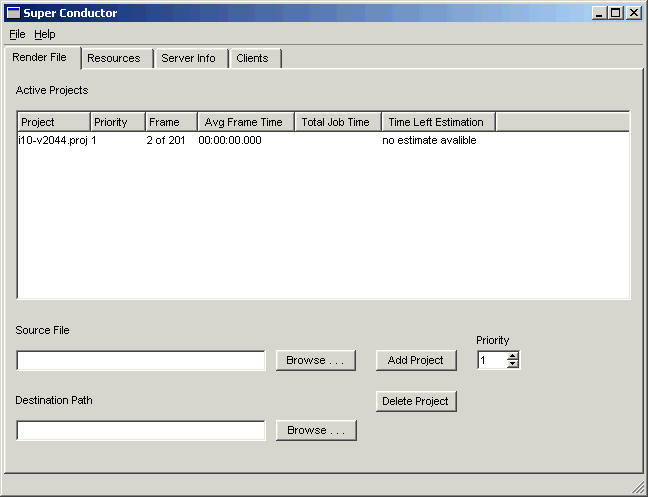This screenshot has height=497, width=648.
Task: Increase Priority with the spinner up arrow
Action: (513, 356)
